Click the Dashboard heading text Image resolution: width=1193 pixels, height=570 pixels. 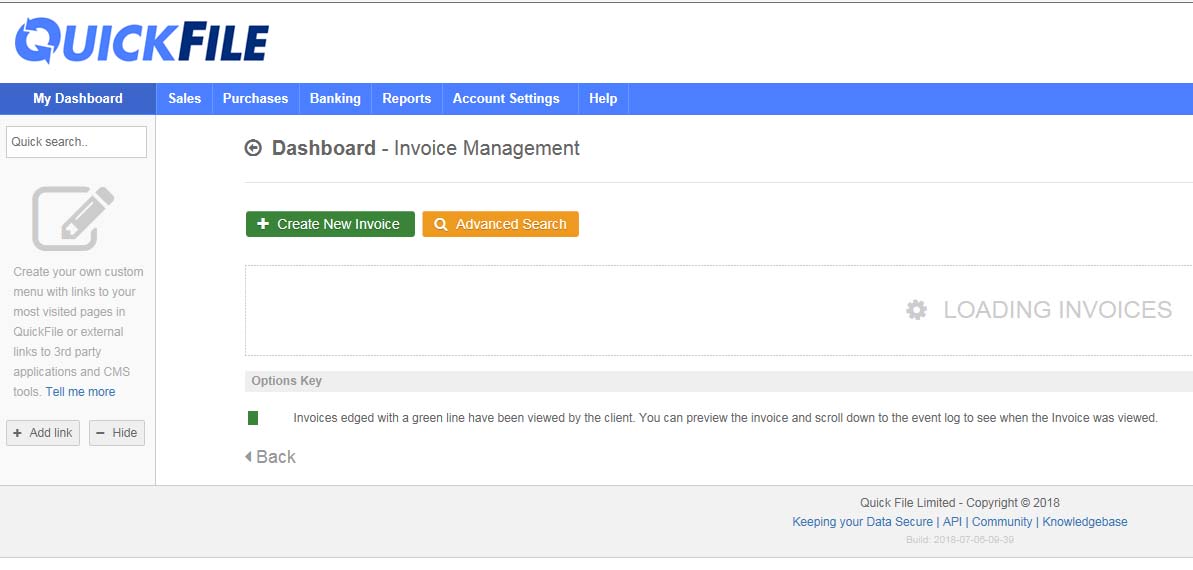coord(324,148)
